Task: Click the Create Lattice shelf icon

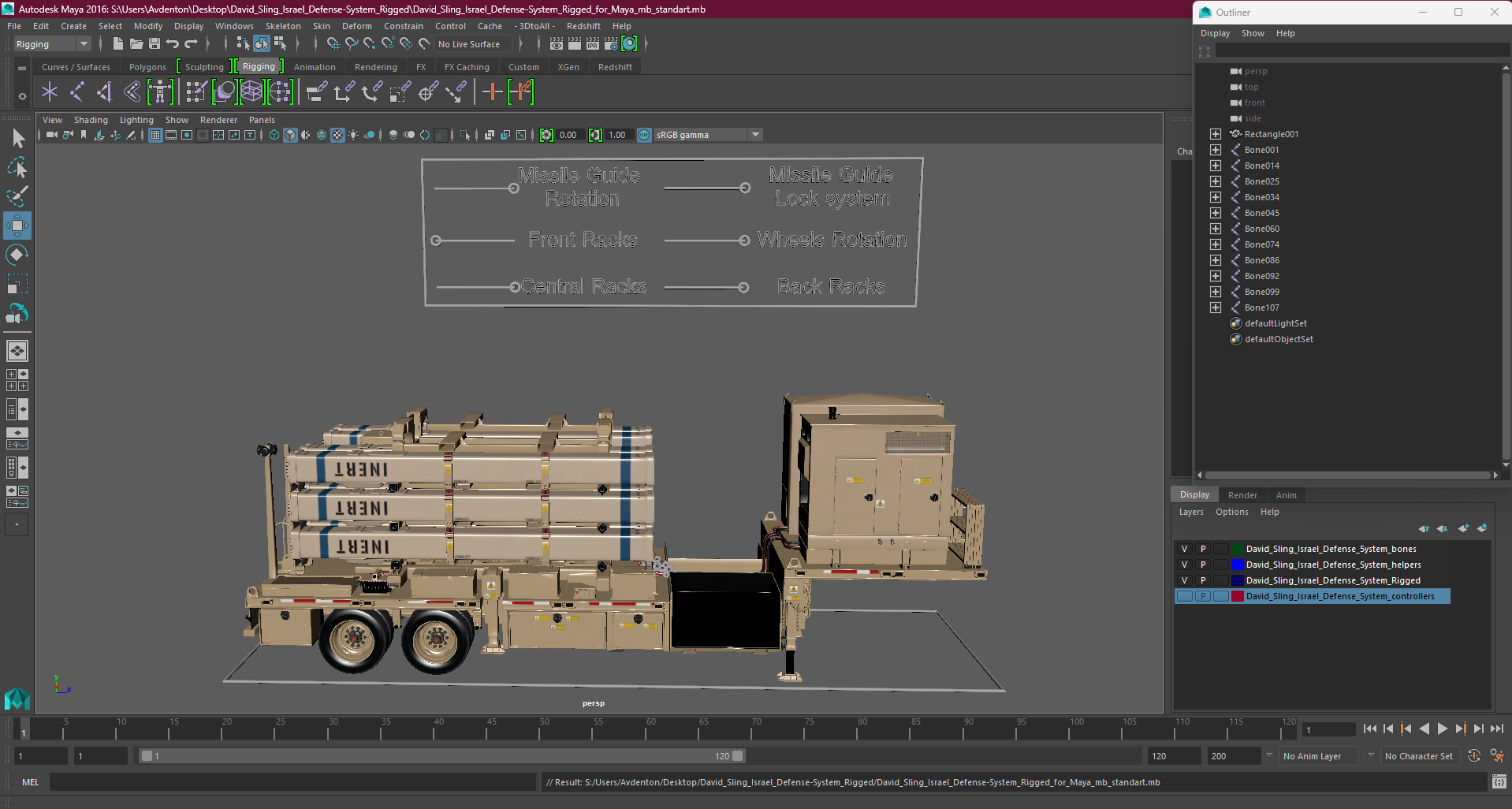Action: coord(251,92)
